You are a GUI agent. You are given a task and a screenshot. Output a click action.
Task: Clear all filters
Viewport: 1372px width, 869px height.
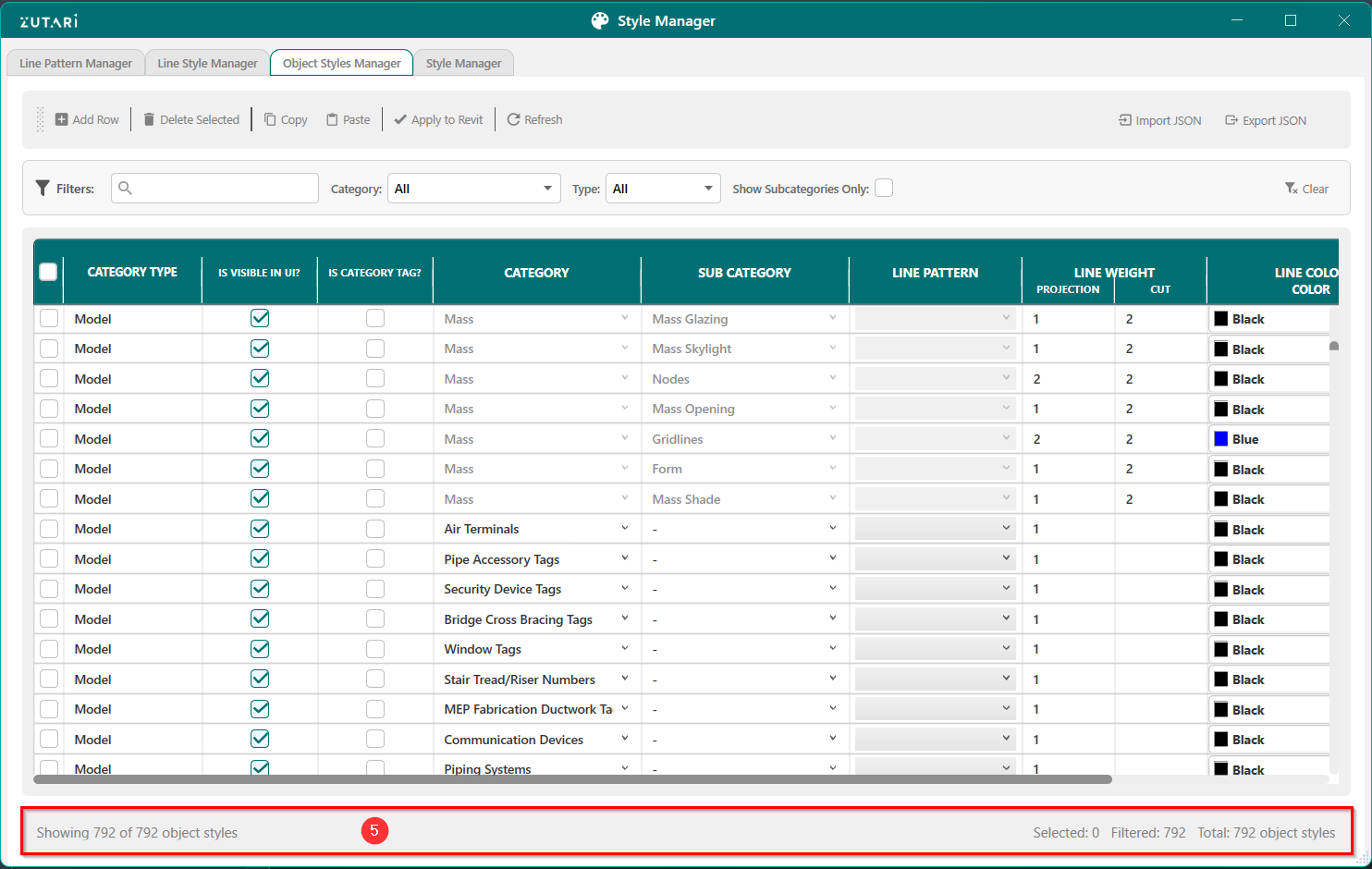(1306, 189)
